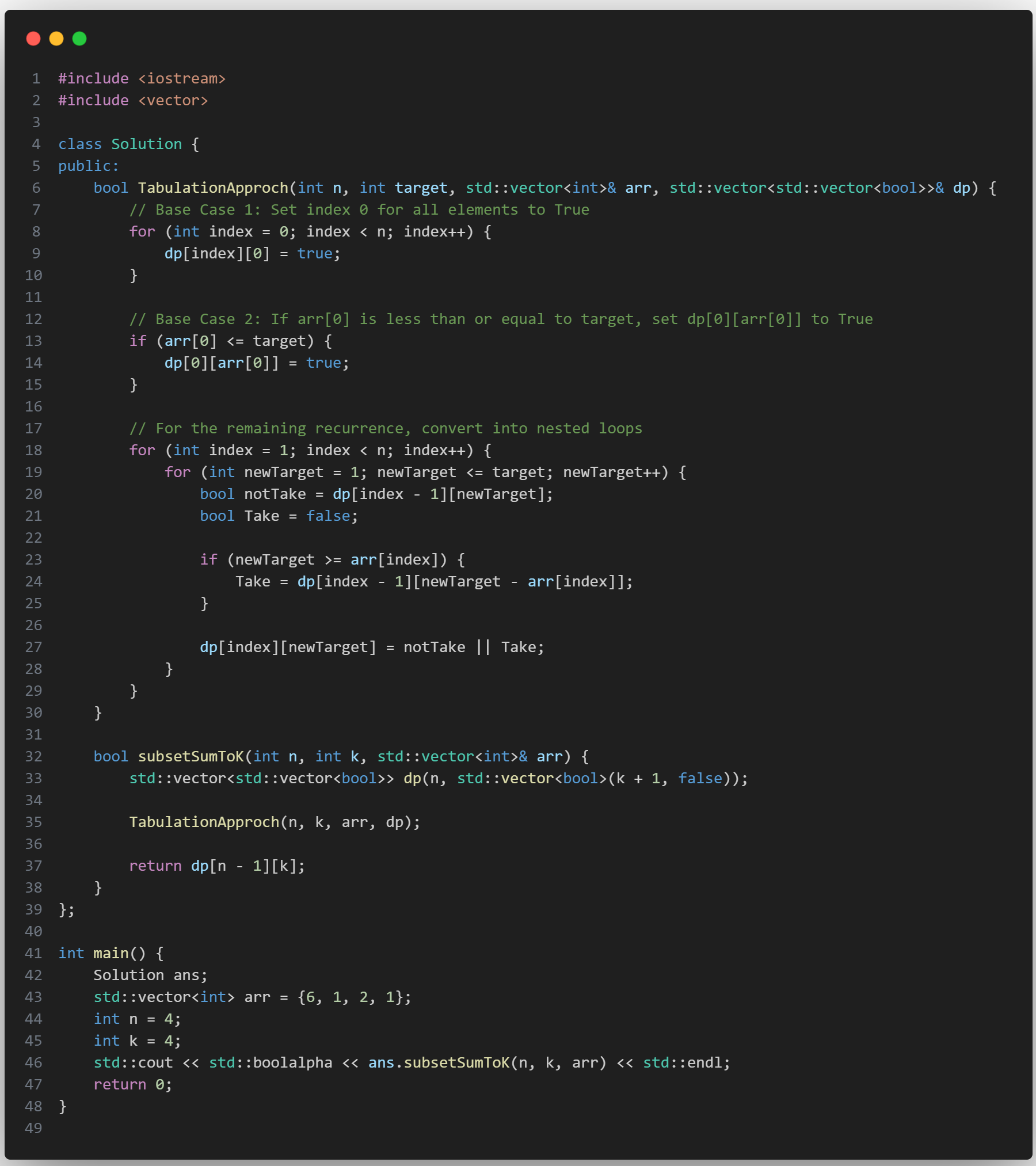Click the 'notTake || Take' expression
Screen dimensions: 1036x1166
tap(473, 647)
